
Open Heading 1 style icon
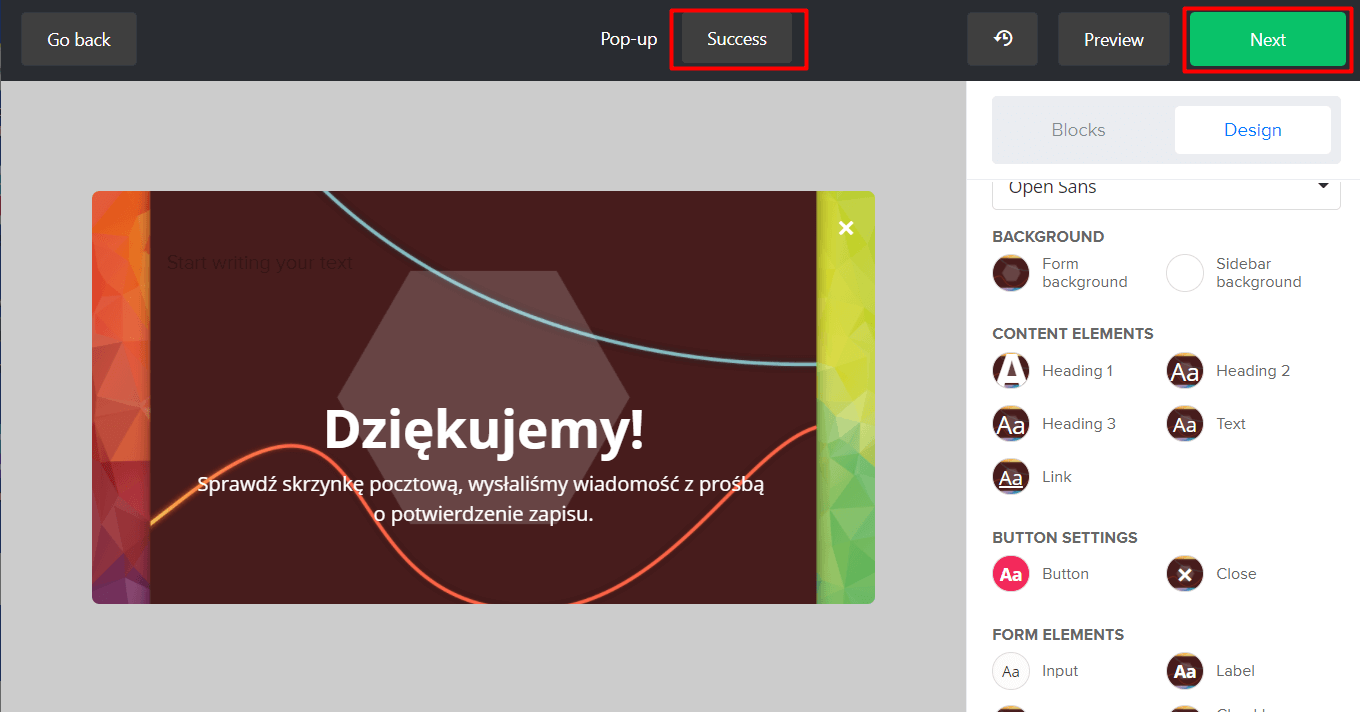[x=1011, y=371]
